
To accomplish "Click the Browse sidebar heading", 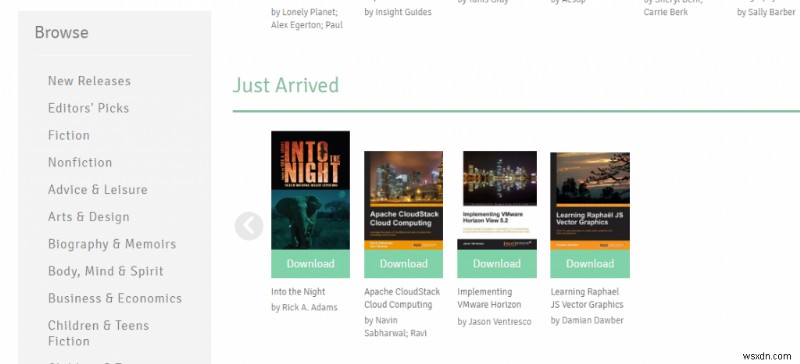I will pyautogui.click(x=61, y=33).
